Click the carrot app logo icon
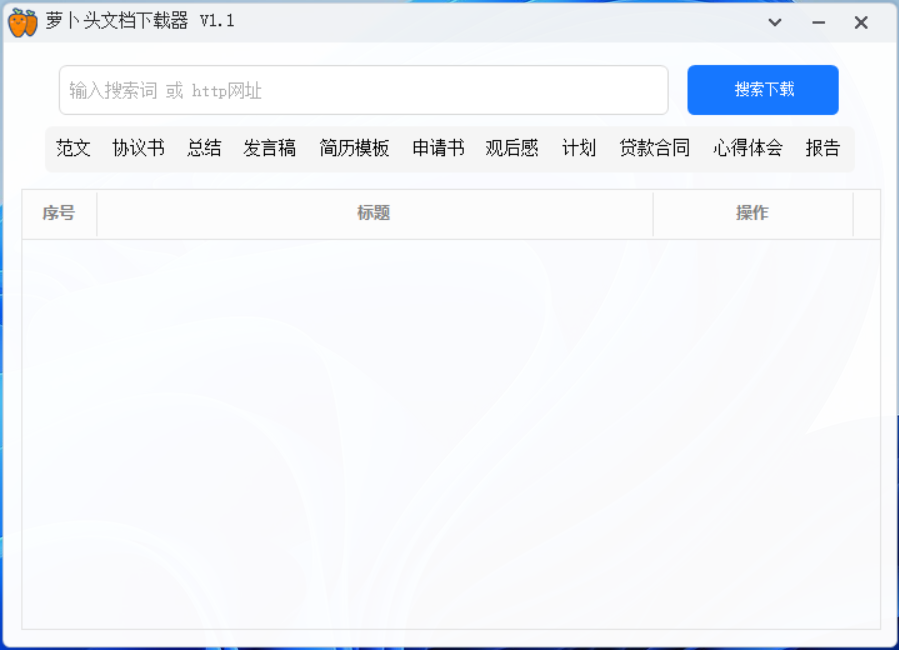Viewport: 899px width, 650px height. point(21,21)
